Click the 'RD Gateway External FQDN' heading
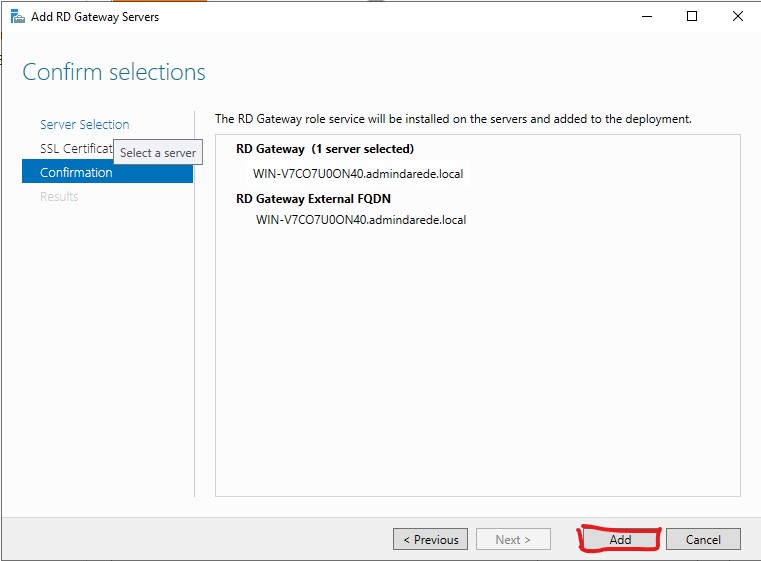761x561 pixels. pyautogui.click(x=313, y=199)
